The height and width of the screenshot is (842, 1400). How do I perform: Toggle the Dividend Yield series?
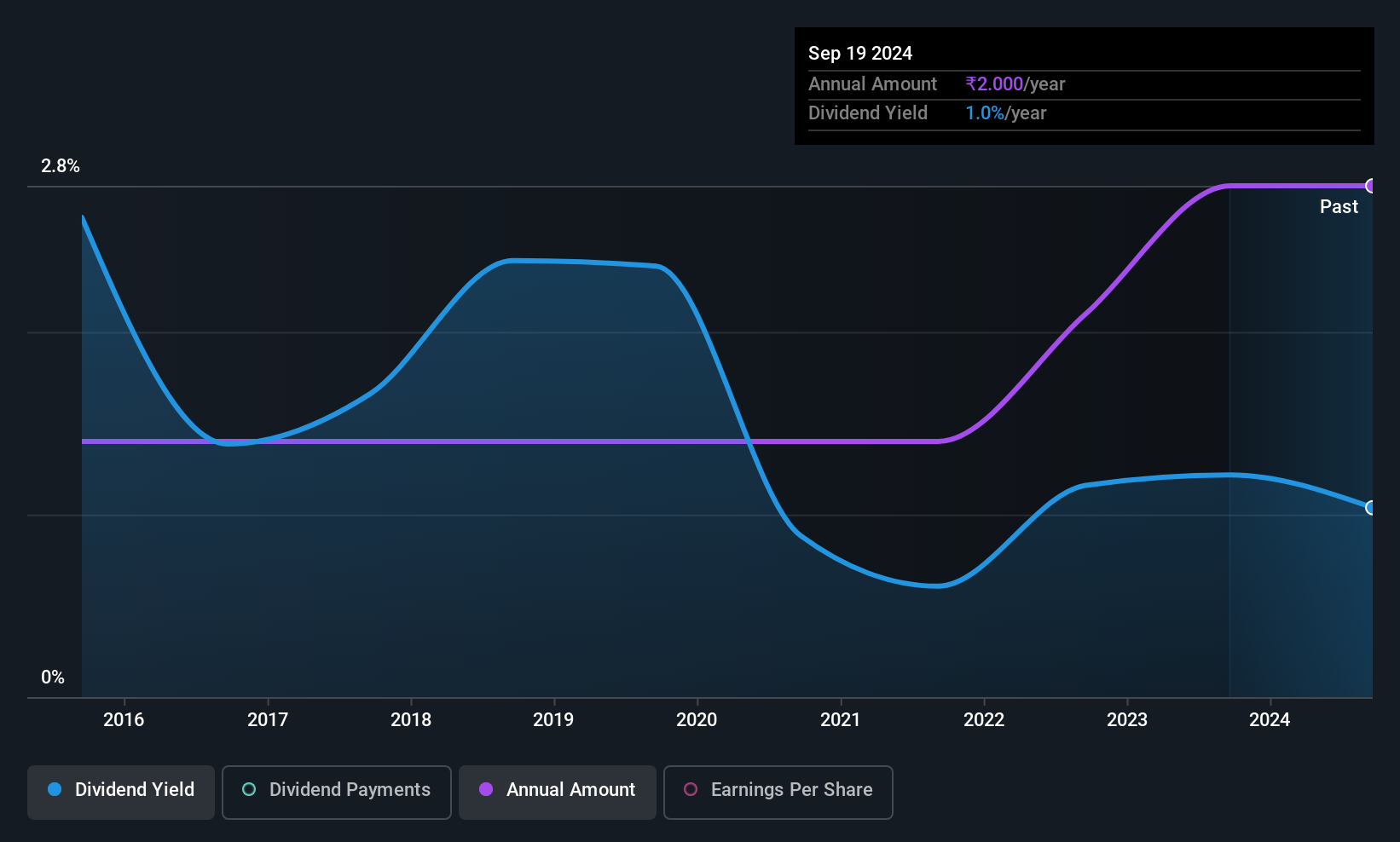coord(121,793)
